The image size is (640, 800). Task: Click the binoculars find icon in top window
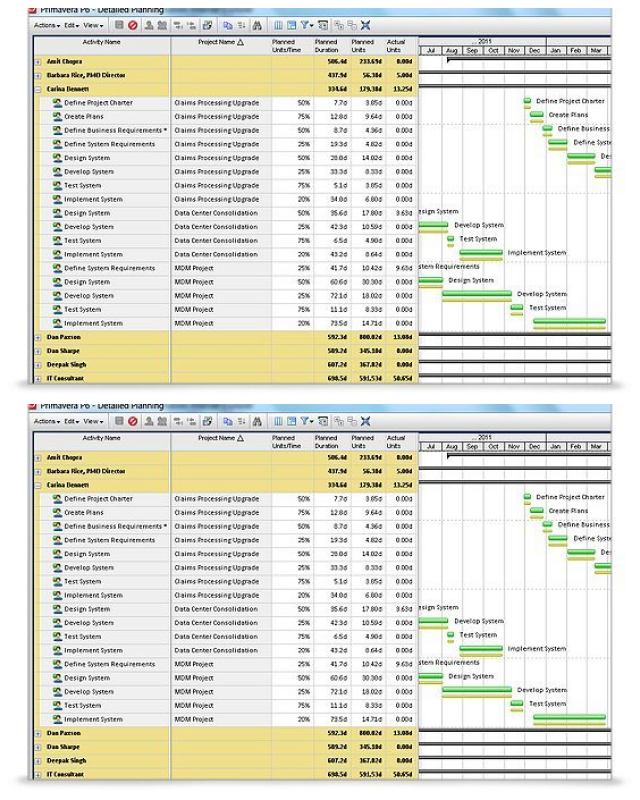pos(257,25)
